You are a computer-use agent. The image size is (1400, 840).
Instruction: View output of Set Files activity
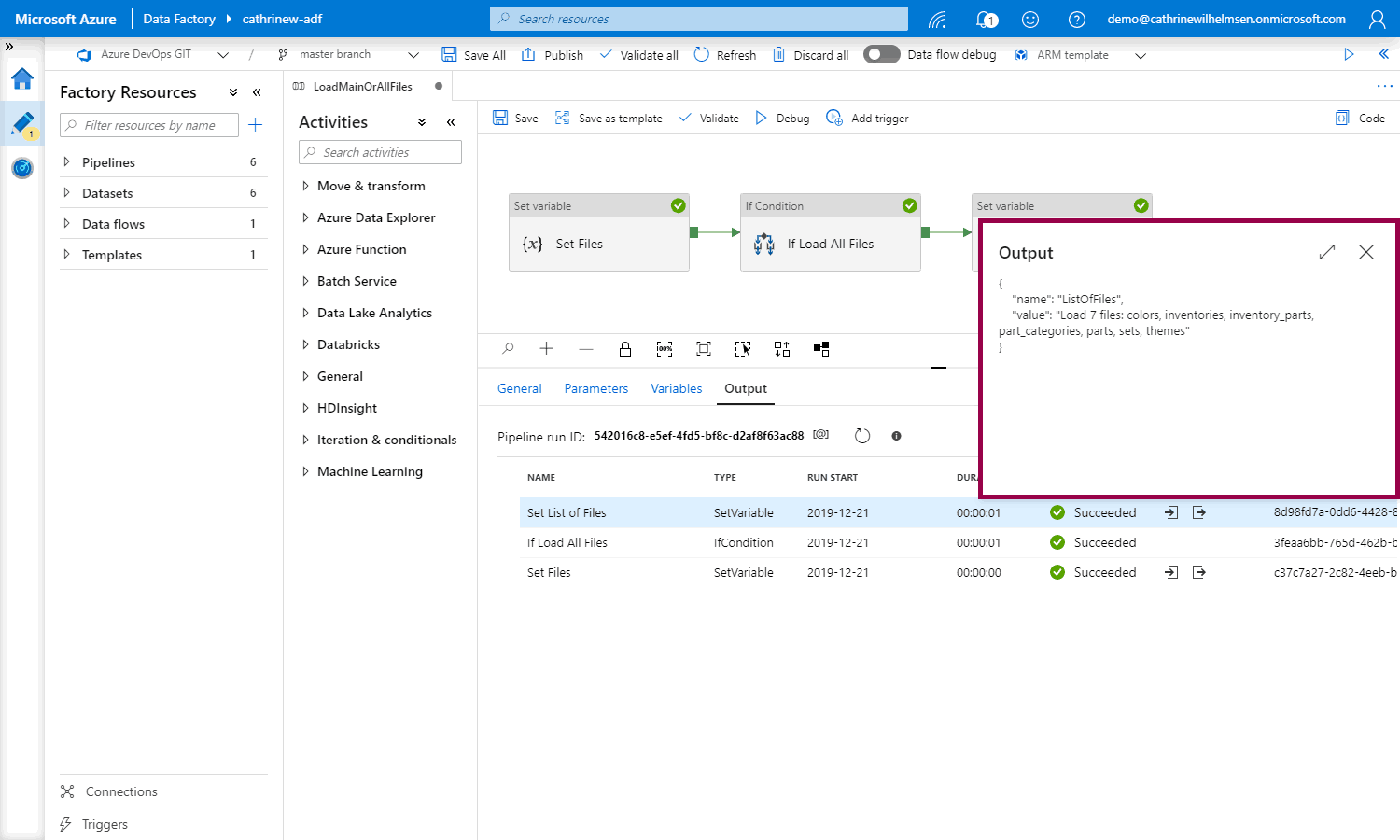pos(1199,572)
